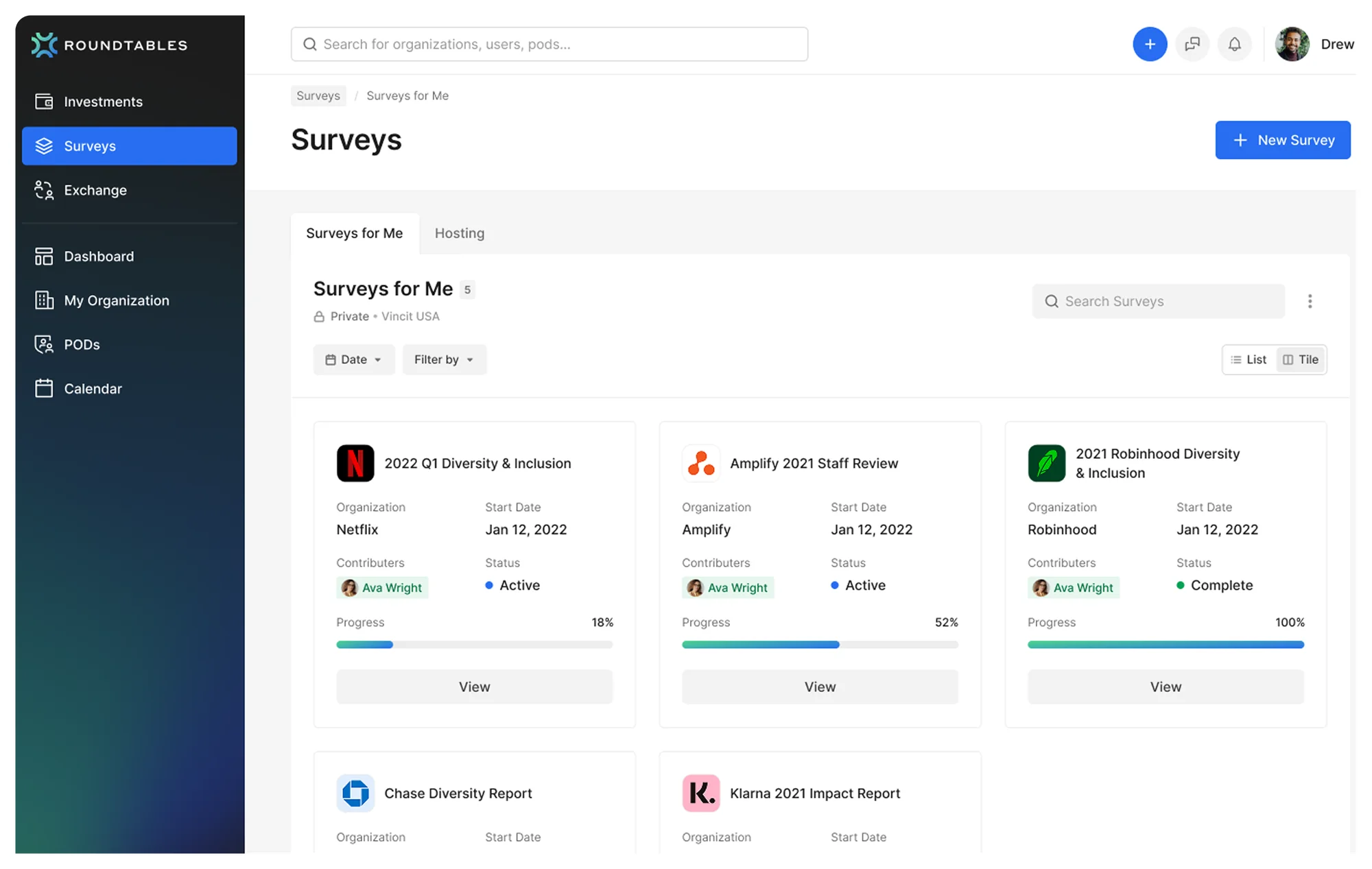Click Surveys for Me breadcrumb
Screen dimensions: 1372x869
point(407,95)
